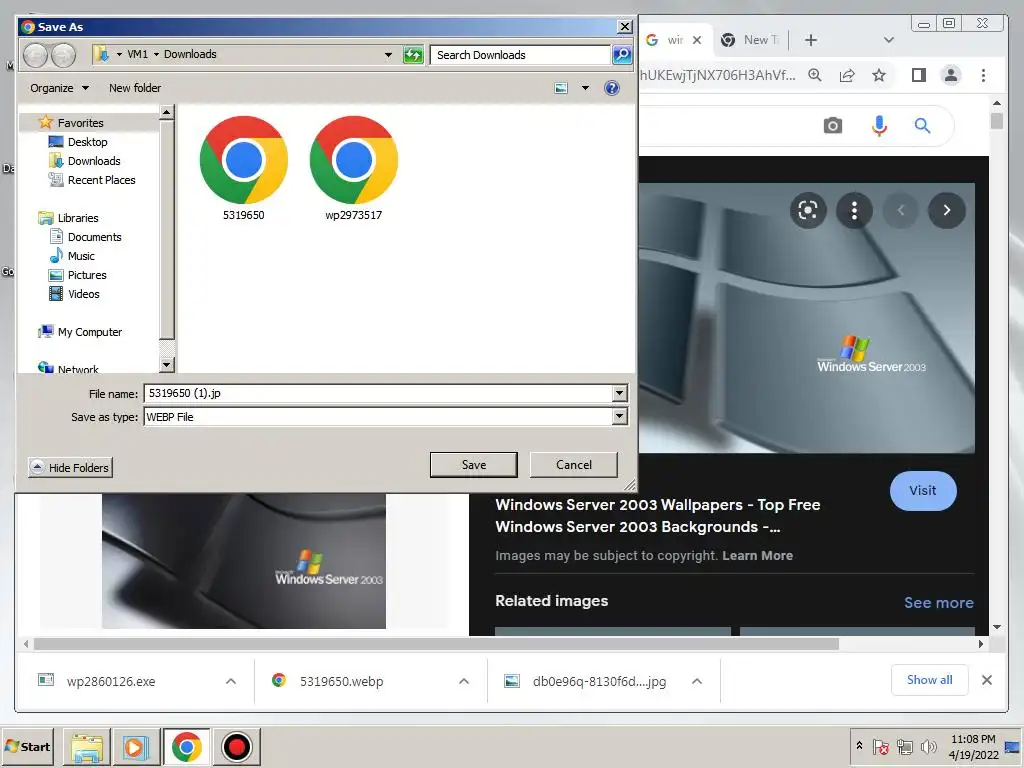Click Downloads in the address breadcrumb
The height and width of the screenshot is (768, 1024).
pos(190,54)
